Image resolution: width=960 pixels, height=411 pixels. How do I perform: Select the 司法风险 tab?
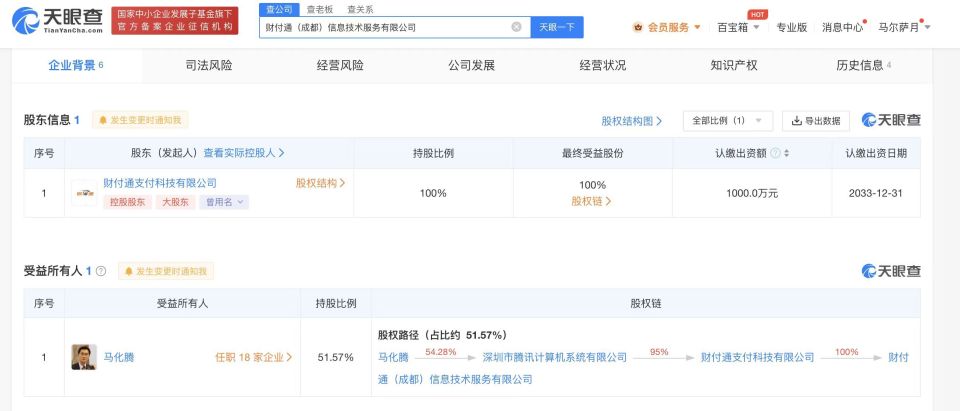tap(209, 66)
